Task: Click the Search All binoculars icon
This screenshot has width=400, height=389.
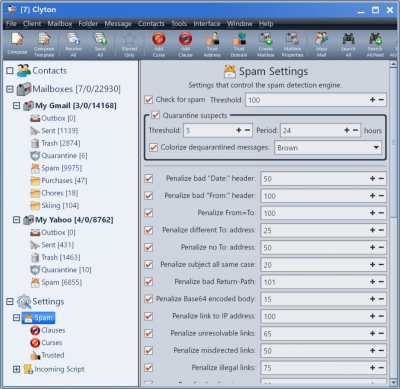Action: click(348, 44)
